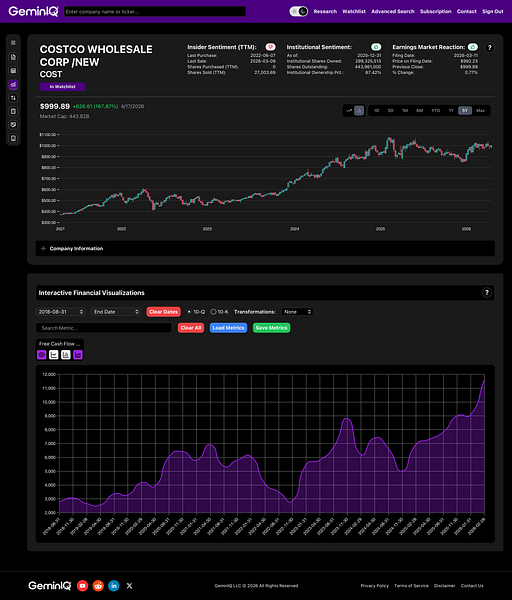Click Sign Out in top navigation

[493, 11]
